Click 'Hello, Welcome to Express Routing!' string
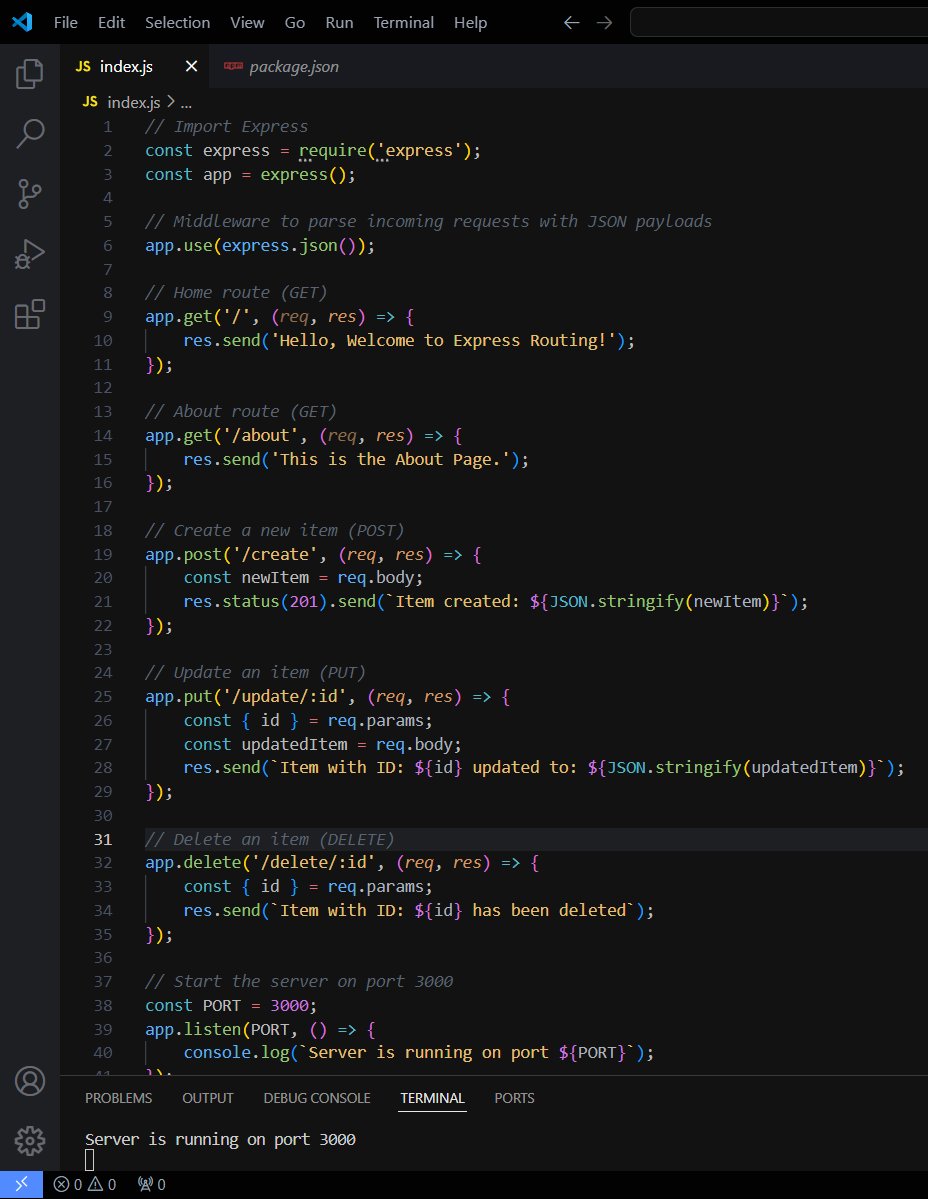Screen dimensions: 928x1199 tap(443, 340)
